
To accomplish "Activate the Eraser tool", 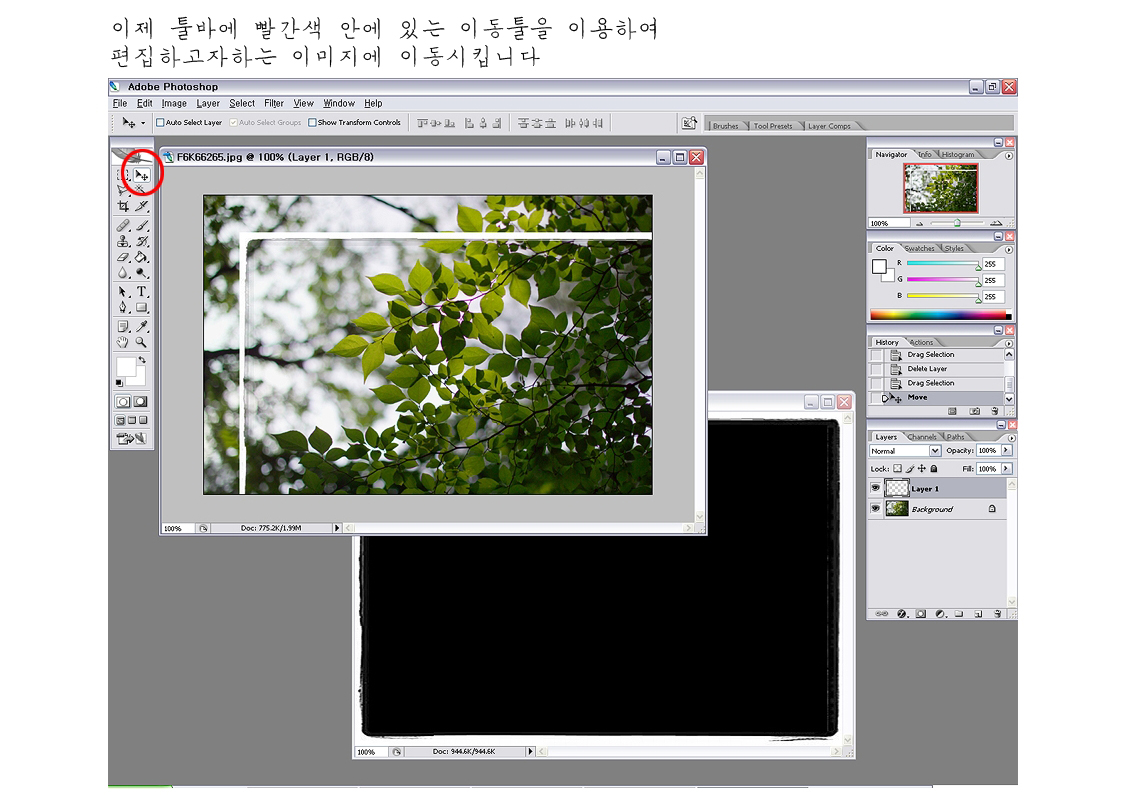I will [x=123, y=257].
